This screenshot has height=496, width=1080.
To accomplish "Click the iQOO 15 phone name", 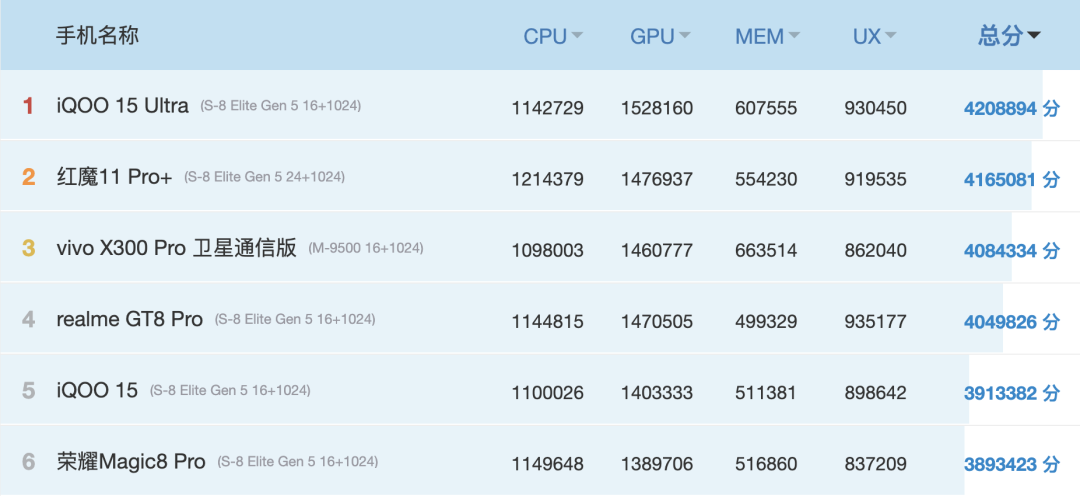I will click(x=97, y=391).
